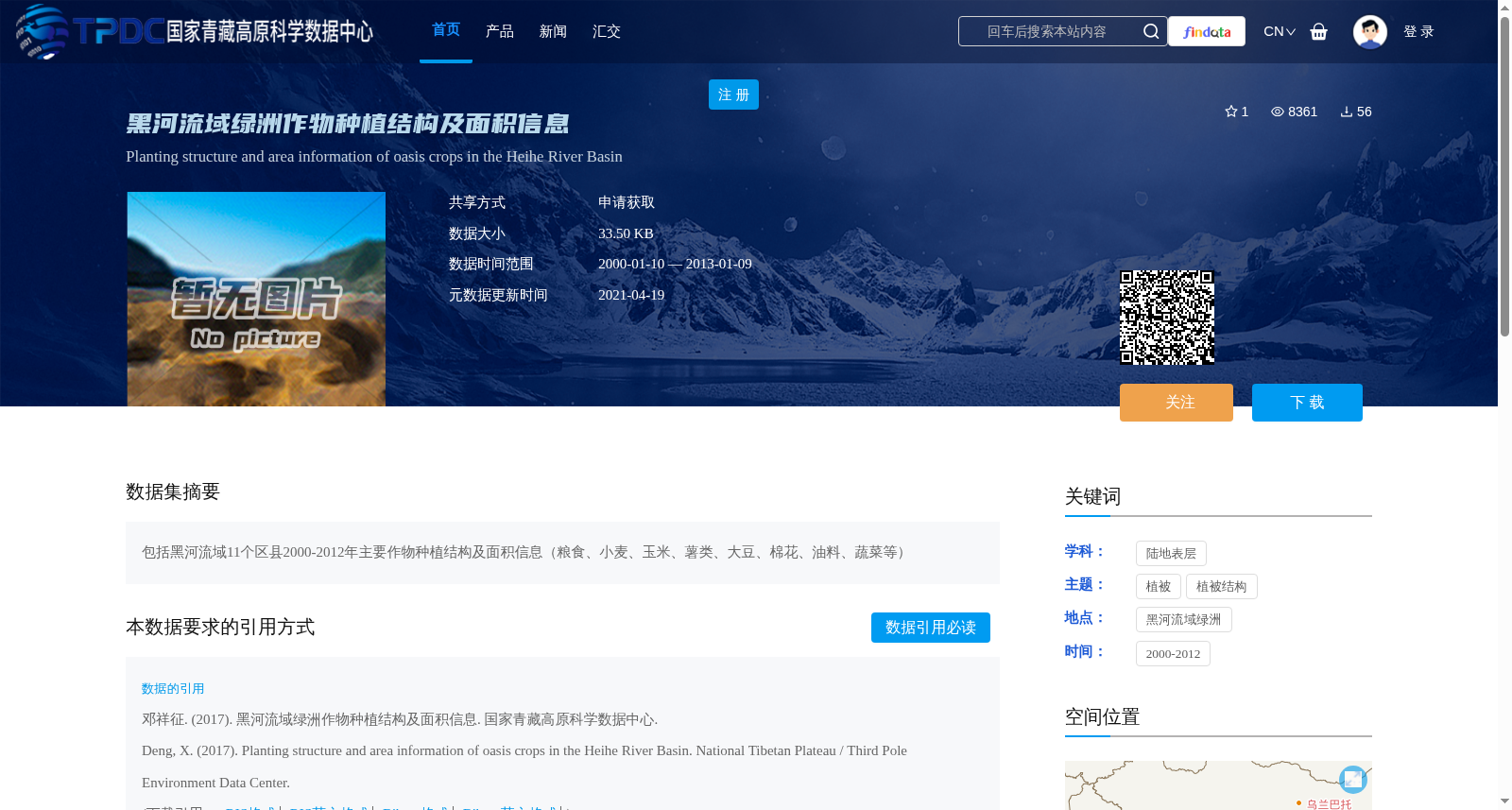This screenshot has width=1512, height=810.
Task: Click the 数据引用必读 button
Action: click(x=931, y=628)
